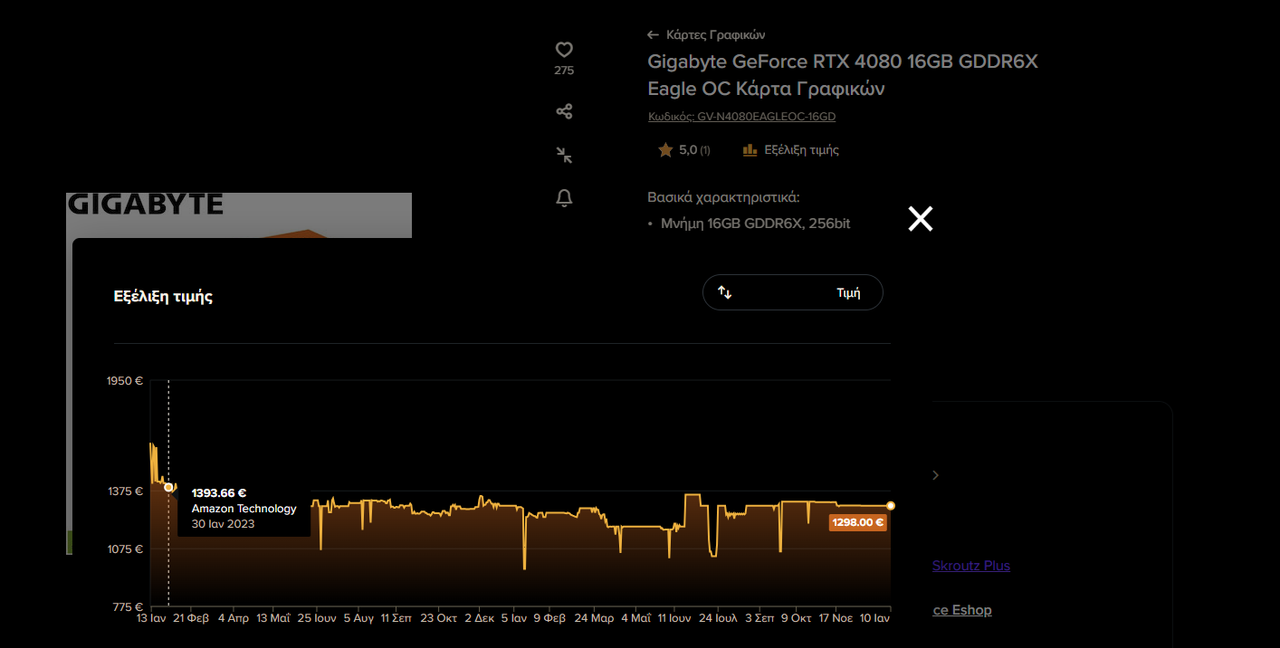Go back via arrow next to Κάρτες Γραφικών
This screenshot has width=1280, height=648.
[653, 35]
